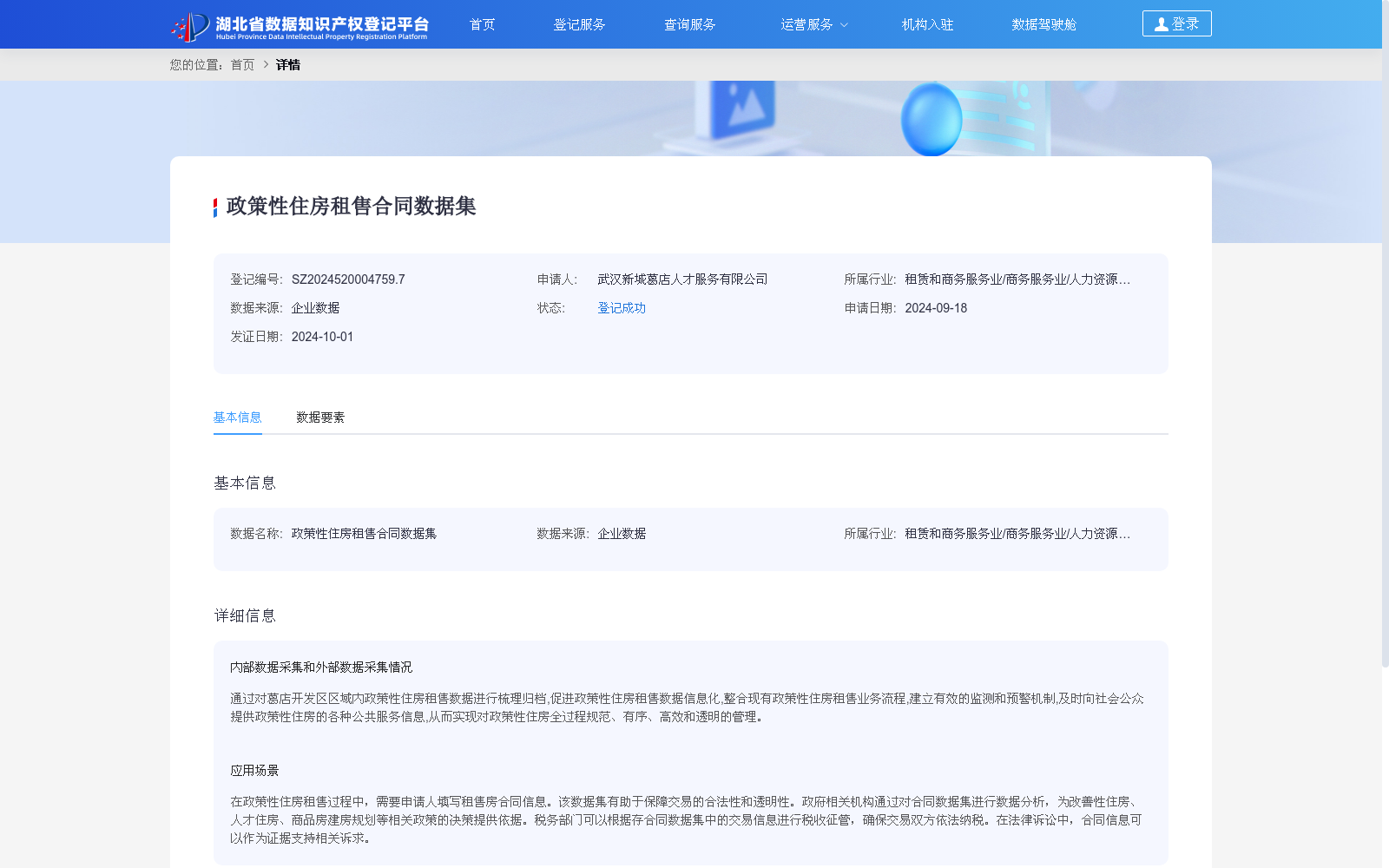The height and width of the screenshot is (868, 1389).
Task: Click the 登记成功 status link
Action: (622, 308)
